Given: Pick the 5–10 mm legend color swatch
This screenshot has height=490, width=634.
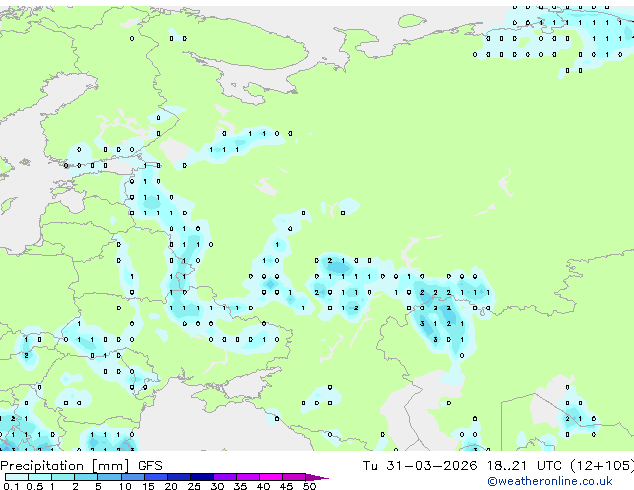Looking at the screenshot, I should click(109, 477).
